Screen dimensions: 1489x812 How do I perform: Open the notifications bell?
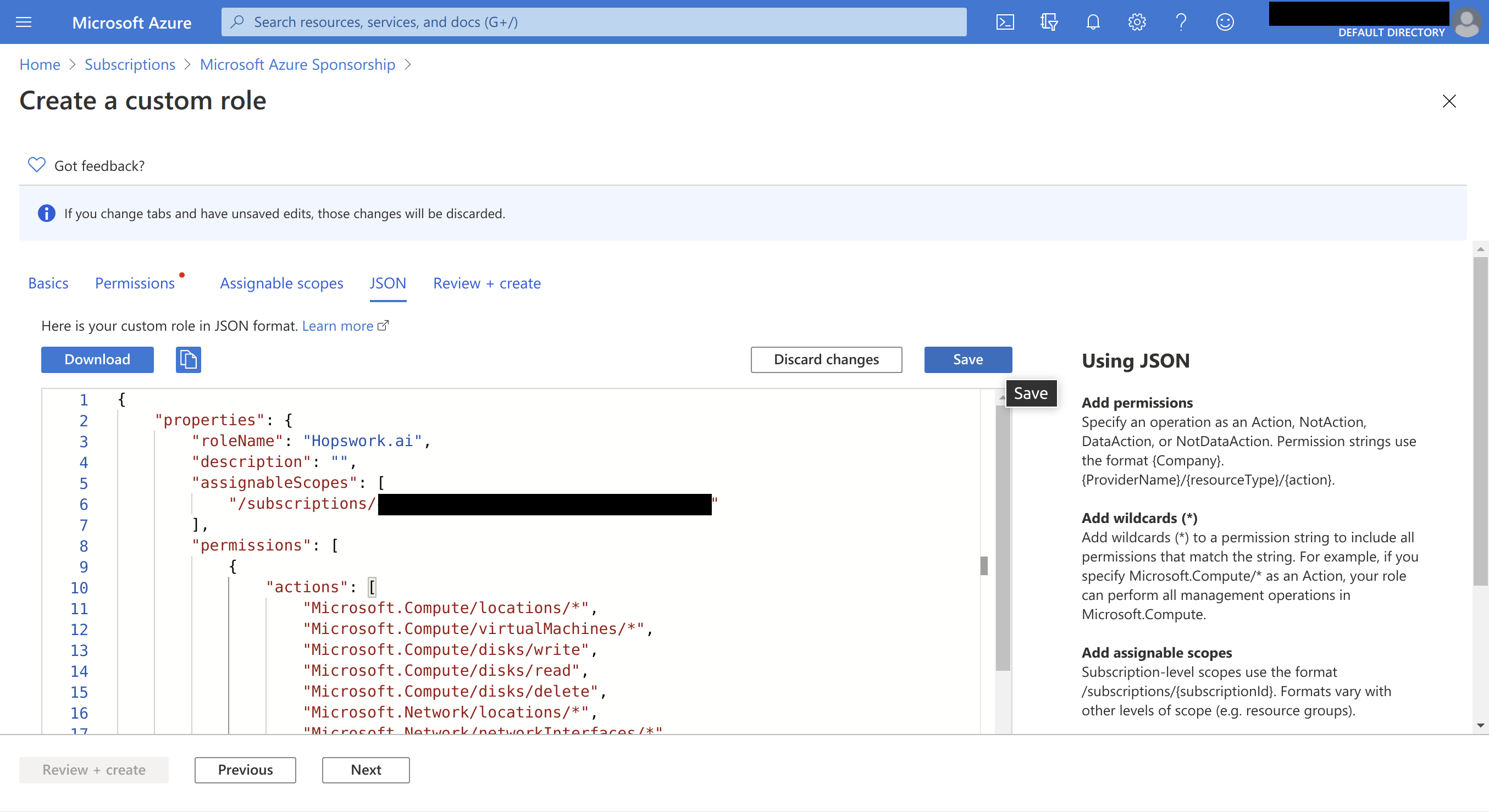[1093, 22]
